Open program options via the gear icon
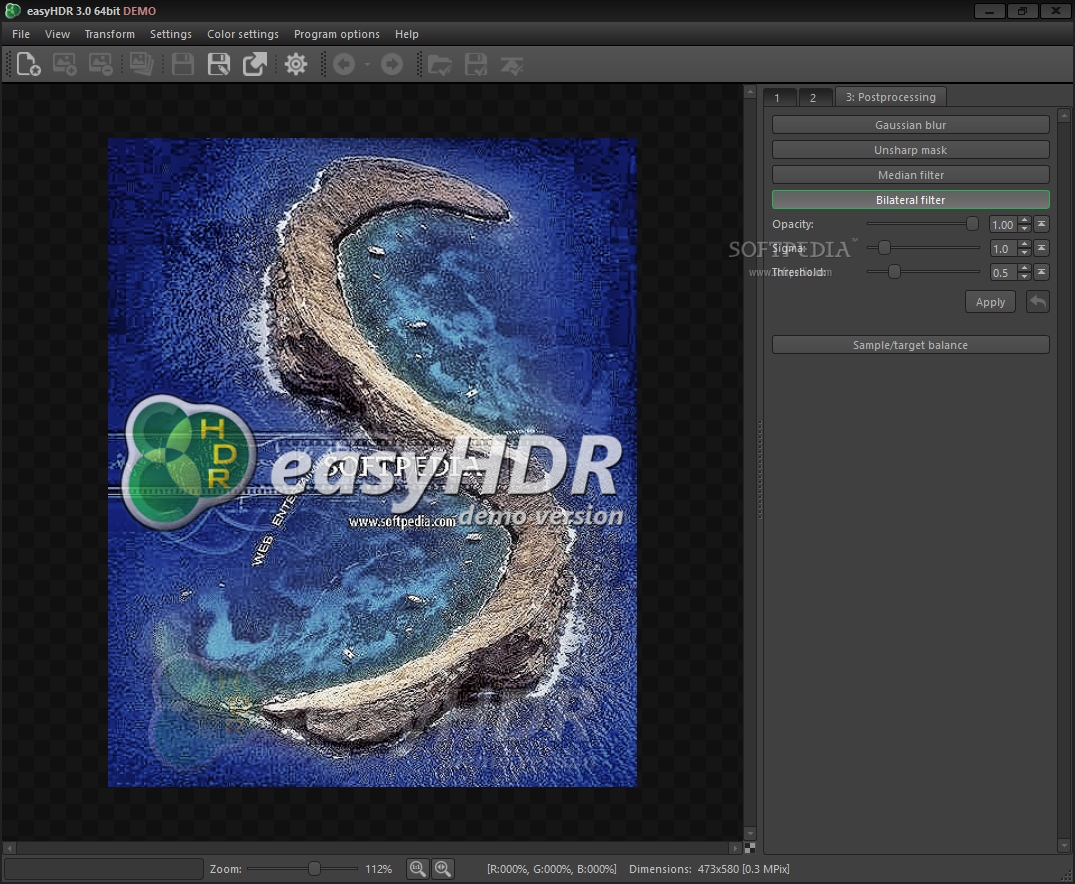The image size is (1075, 884). [296, 64]
